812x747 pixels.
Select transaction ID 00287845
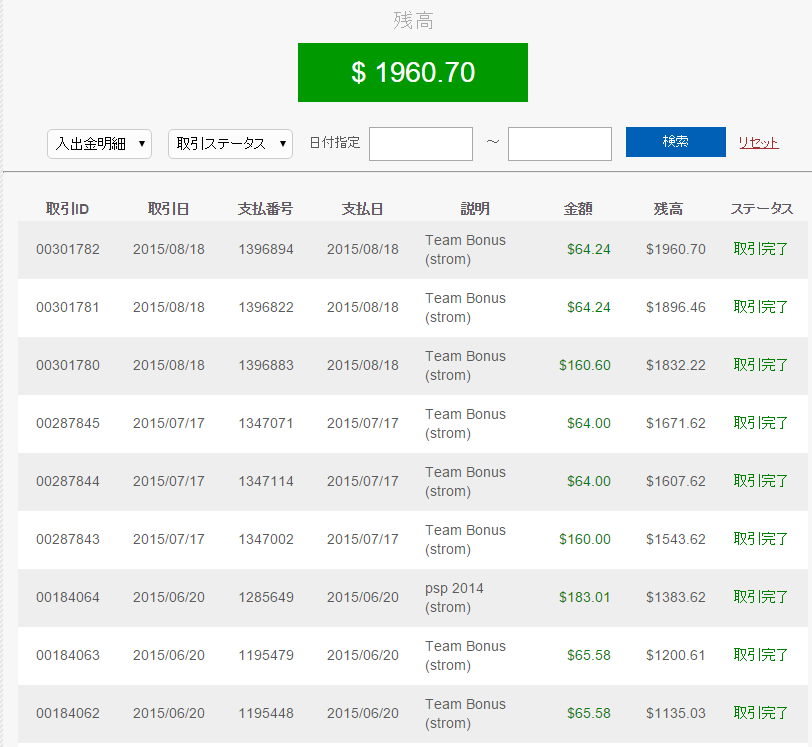tap(68, 423)
